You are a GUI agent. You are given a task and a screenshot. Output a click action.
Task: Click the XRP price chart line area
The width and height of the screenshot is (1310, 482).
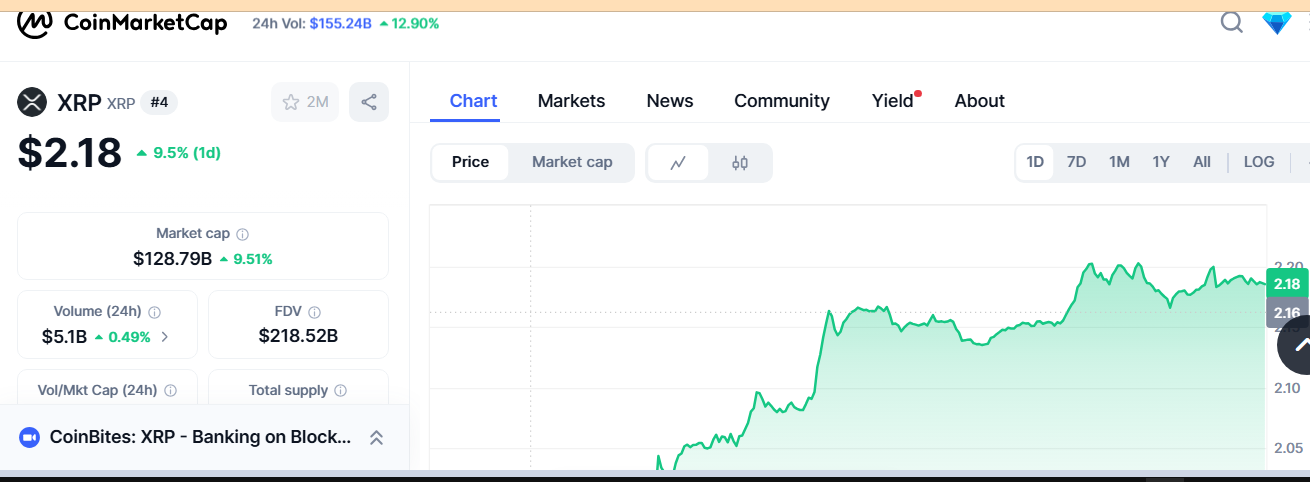tap(848, 340)
